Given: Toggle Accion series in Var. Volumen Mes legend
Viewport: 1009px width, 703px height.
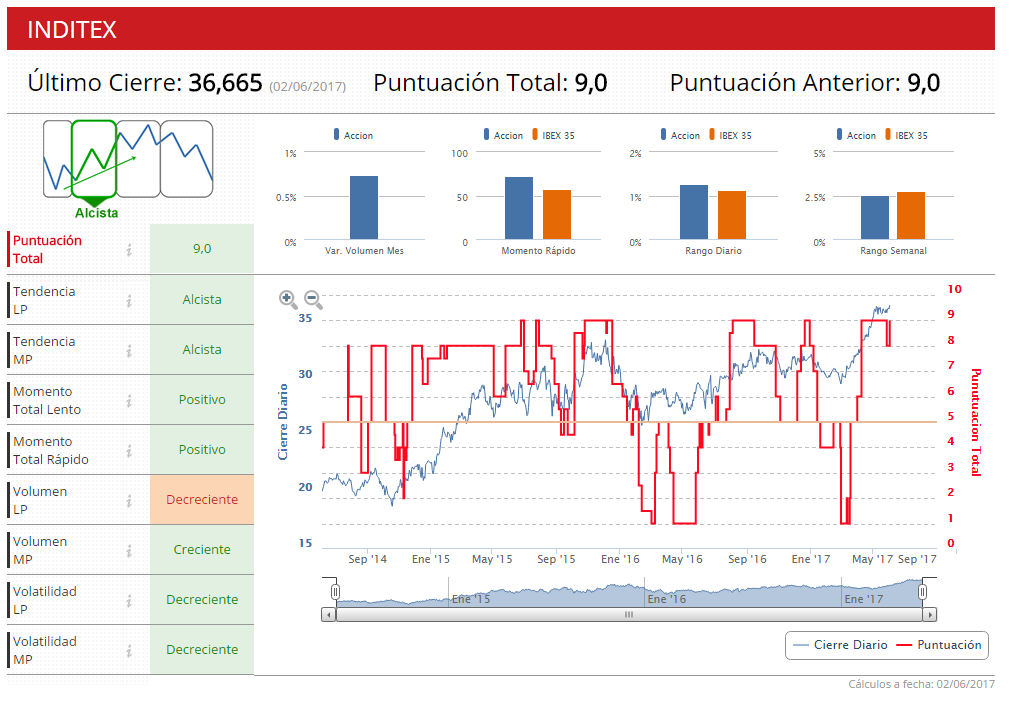Looking at the screenshot, I should [353, 135].
